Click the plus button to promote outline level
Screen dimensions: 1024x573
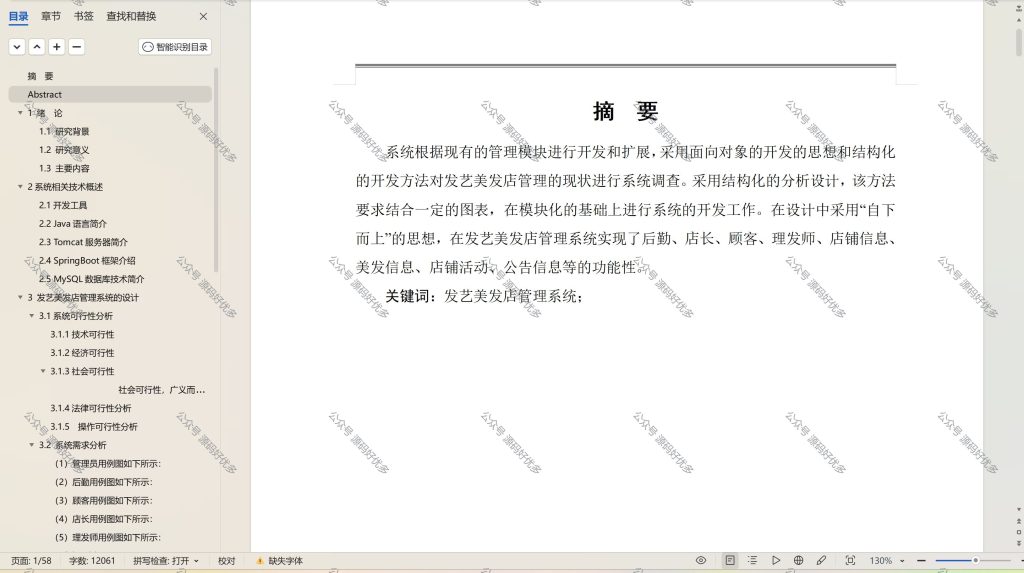[57, 47]
